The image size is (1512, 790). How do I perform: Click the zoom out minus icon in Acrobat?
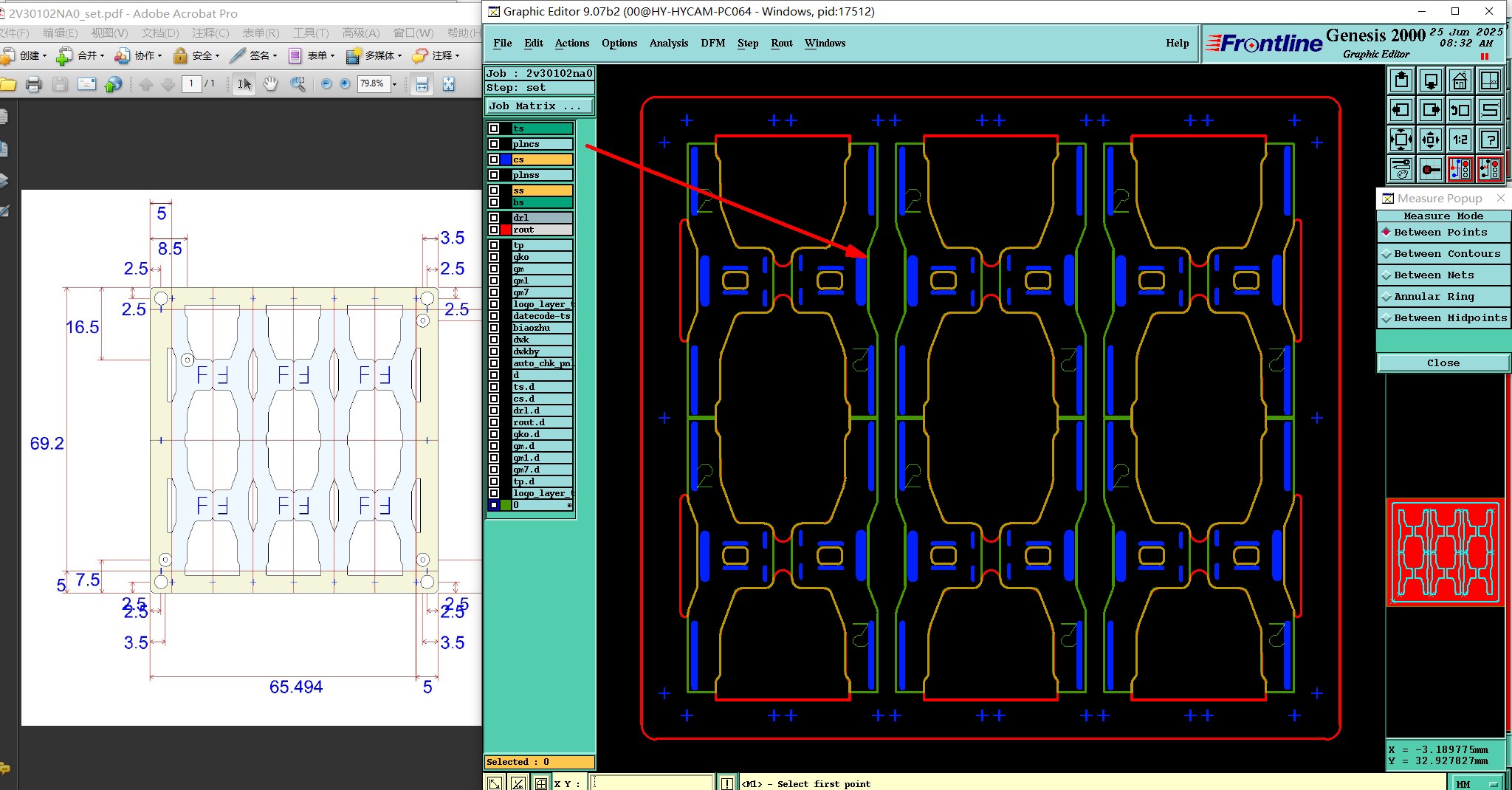(x=326, y=84)
